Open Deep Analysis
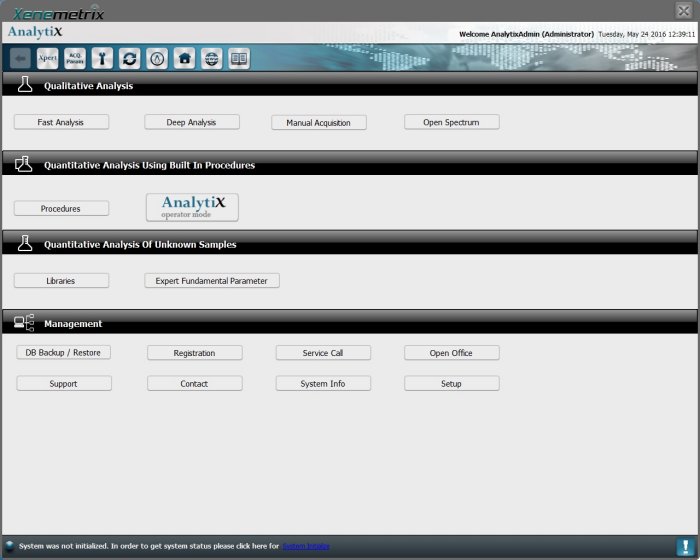700x560 pixels. 193,122
